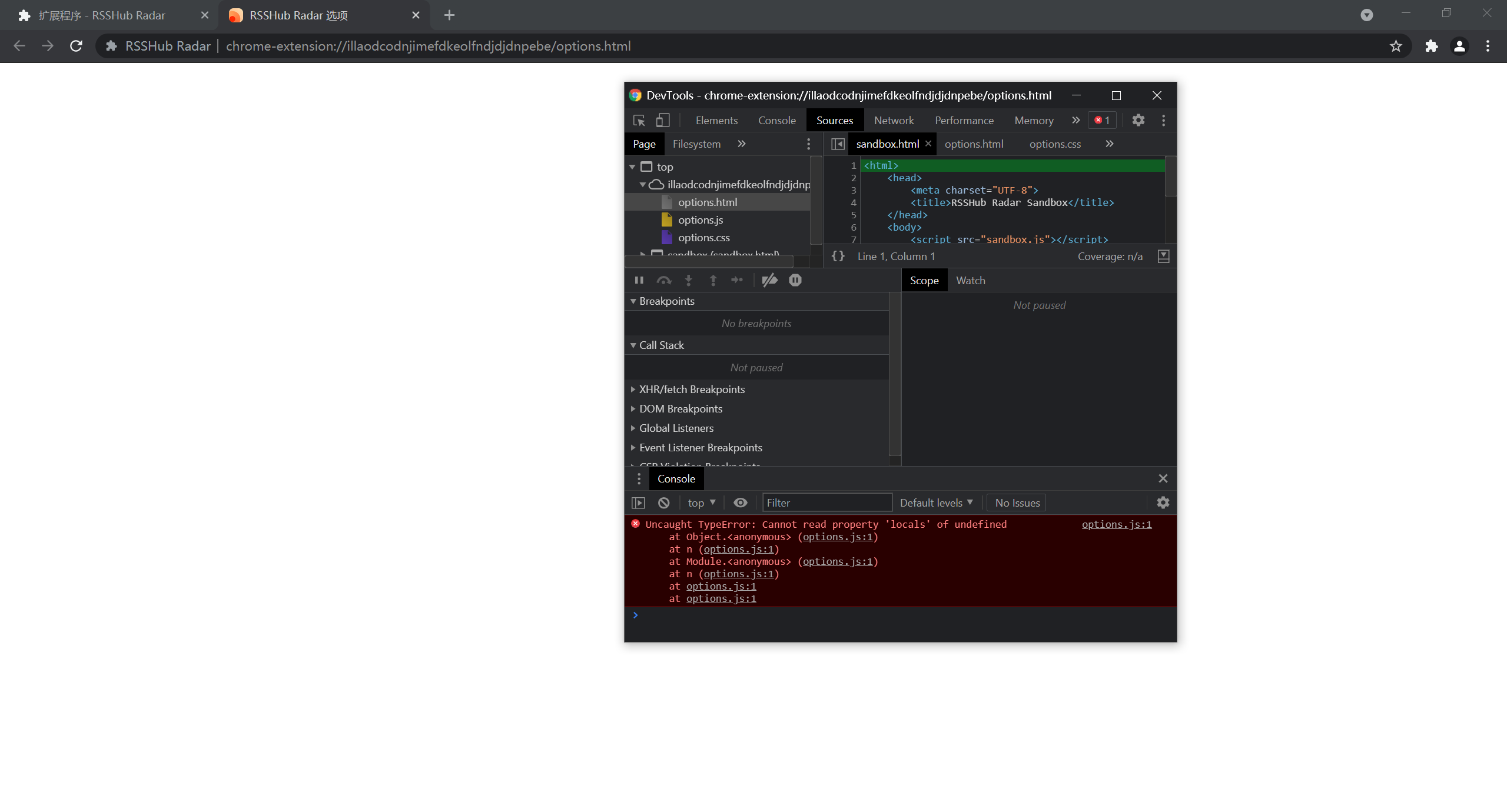Click the No Issues button
This screenshot has width=1507, height=812.
click(1017, 502)
